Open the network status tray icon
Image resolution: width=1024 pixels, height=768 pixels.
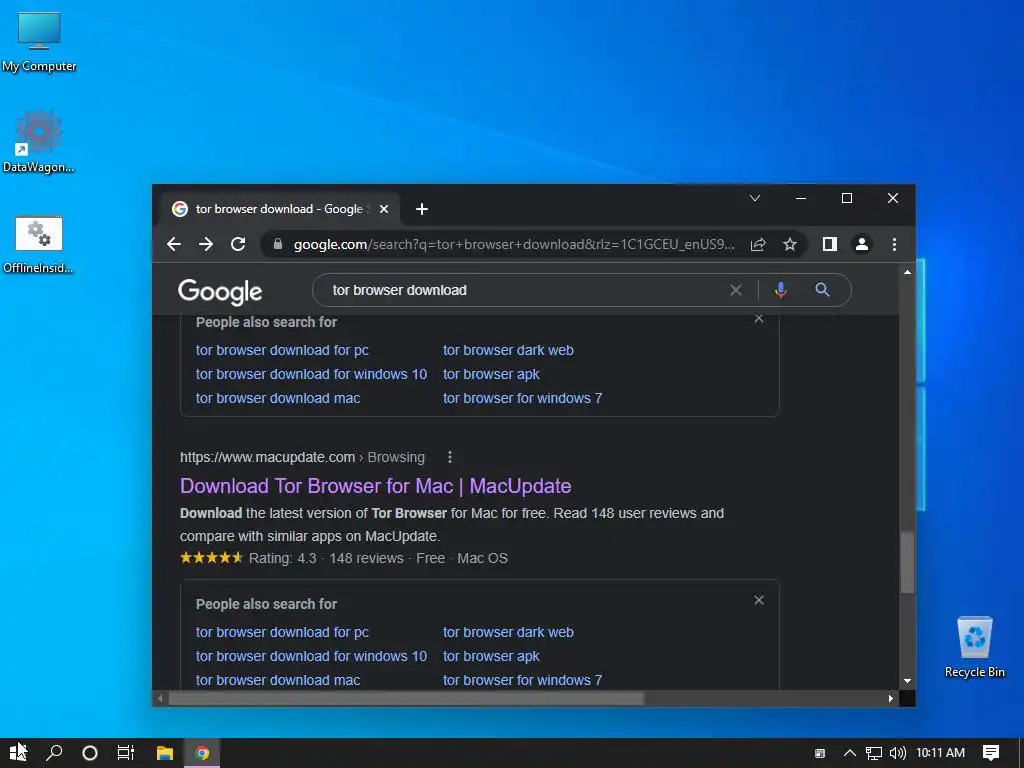coord(874,753)
